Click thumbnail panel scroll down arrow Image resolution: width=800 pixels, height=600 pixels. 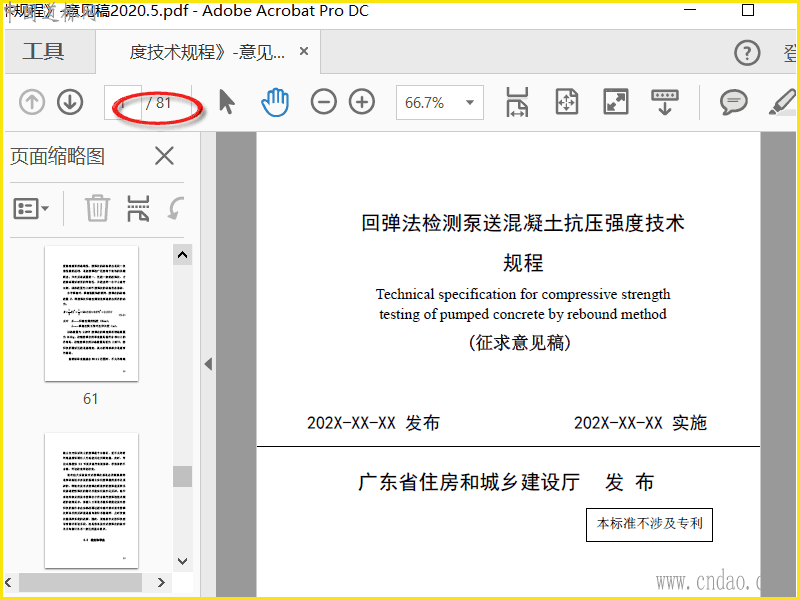pyautogui.click(x=182, y=561)
